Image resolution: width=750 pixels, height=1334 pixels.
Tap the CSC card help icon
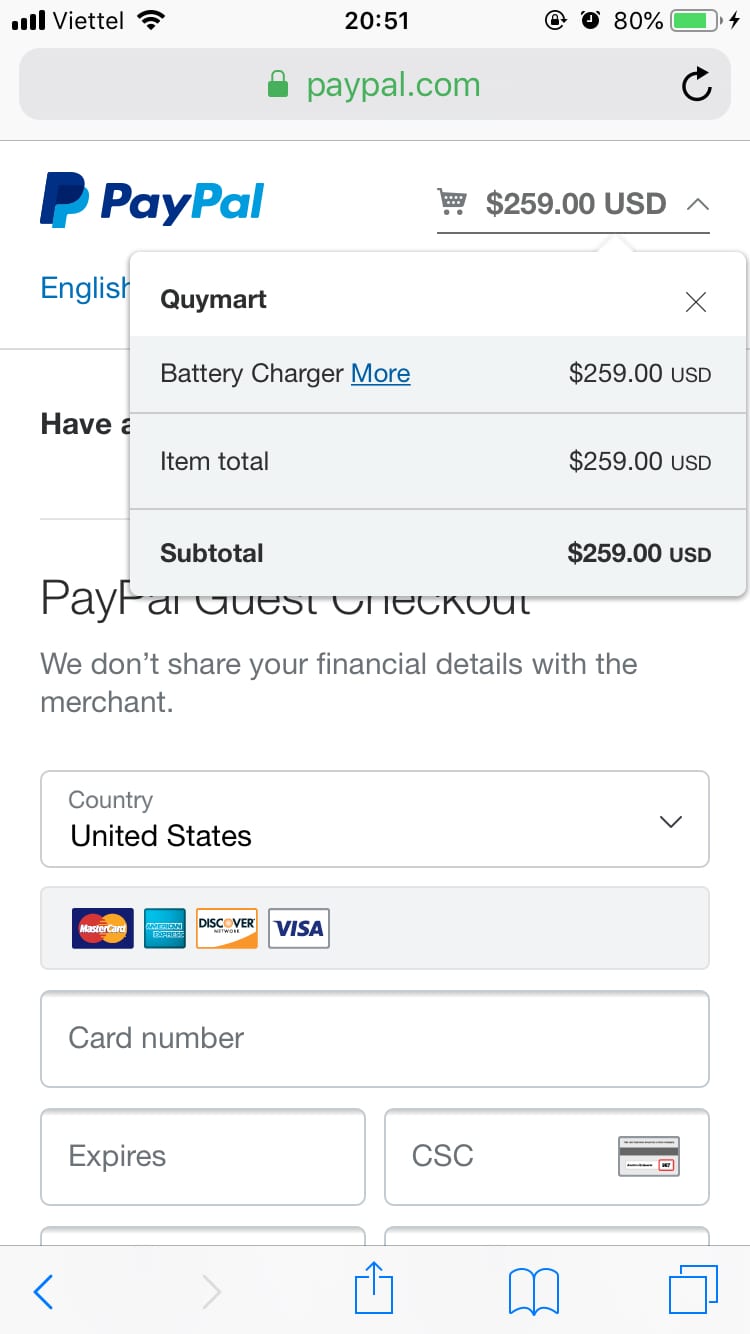(x=648, y=1156)
